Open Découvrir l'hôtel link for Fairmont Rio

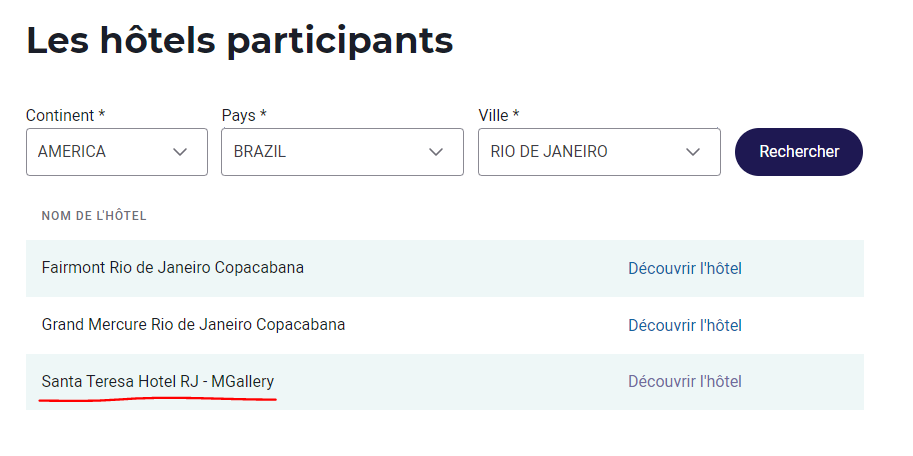pyautogui.click(x=685, y=268)
